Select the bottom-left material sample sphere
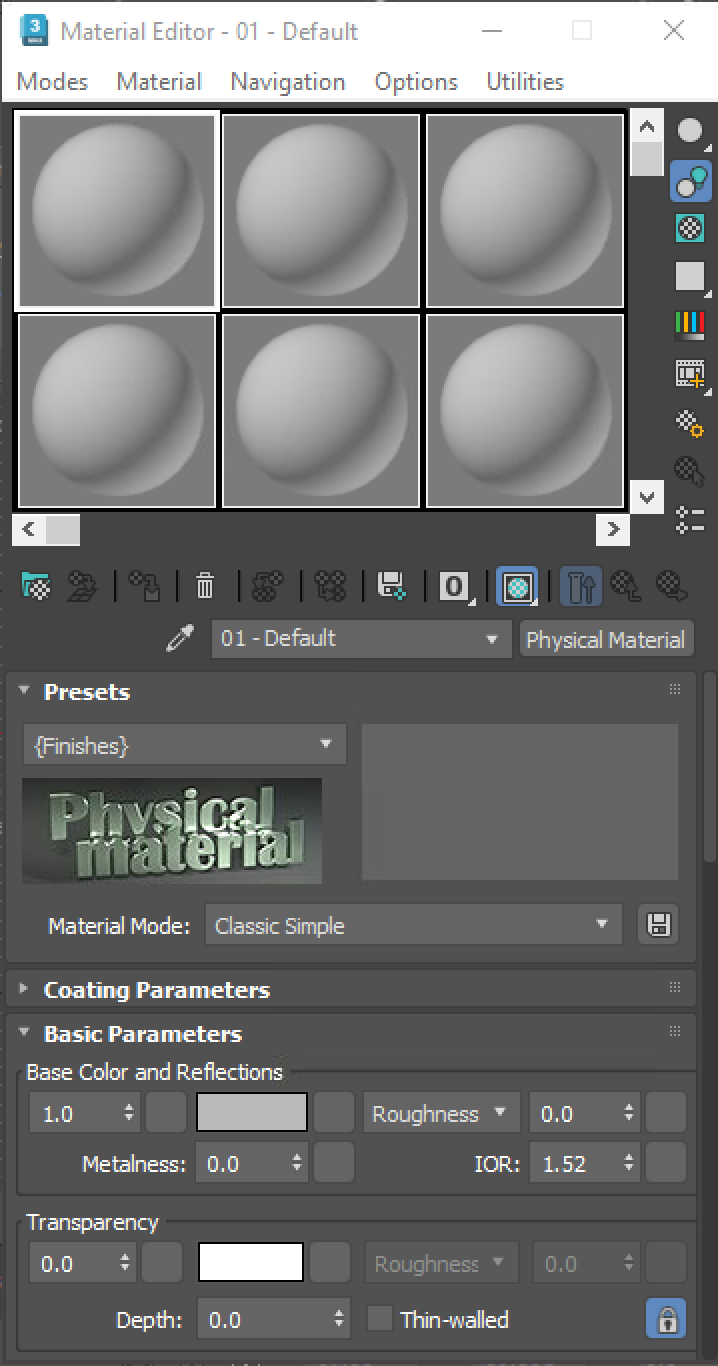This screenshot has height=1366, width=718. [x=115, y=410]
